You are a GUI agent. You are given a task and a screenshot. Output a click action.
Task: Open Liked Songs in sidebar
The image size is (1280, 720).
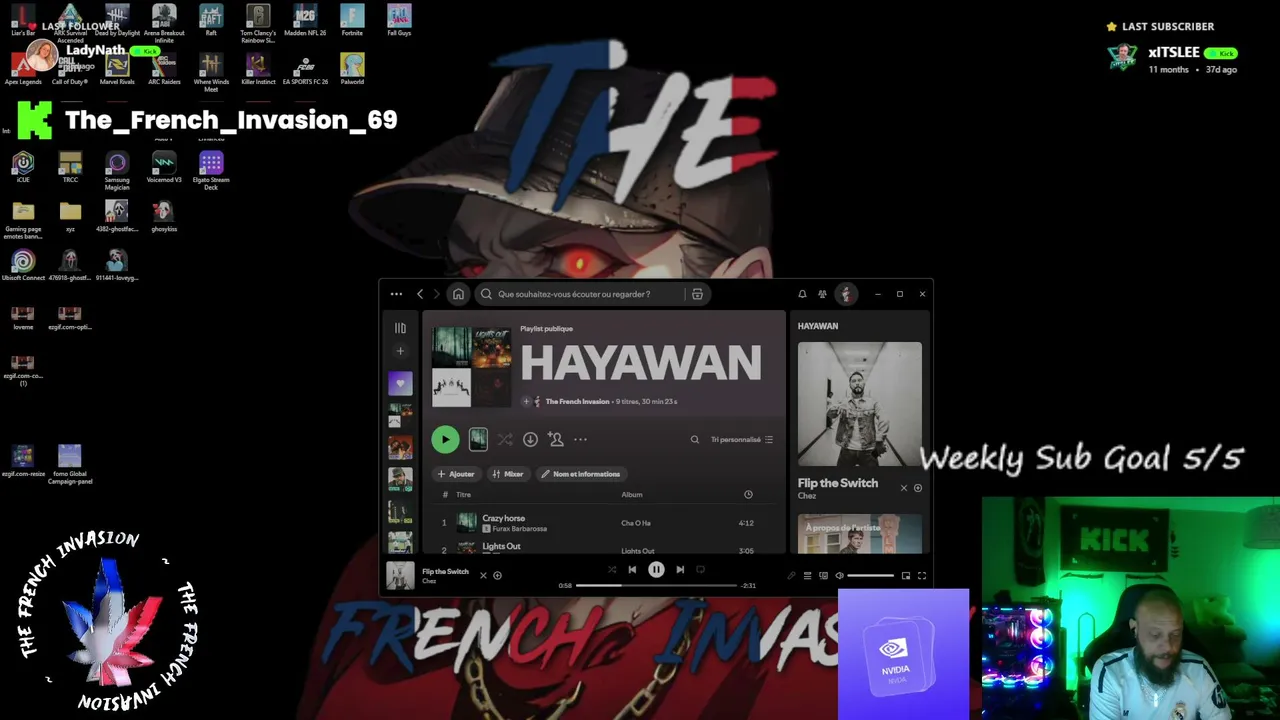[400, 383]
